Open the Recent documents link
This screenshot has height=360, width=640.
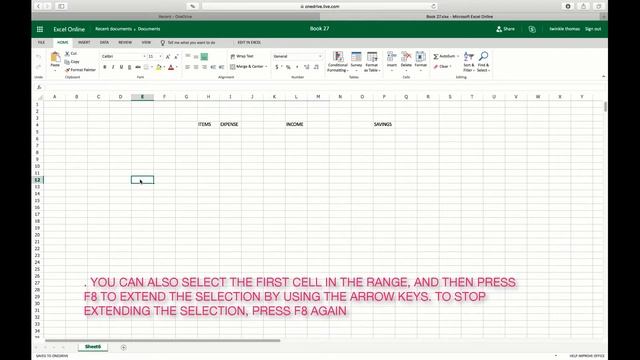[x=113, y=29]
